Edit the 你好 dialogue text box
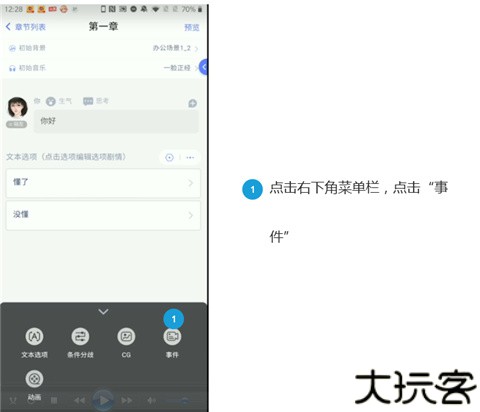The width and height of the screenshot is (480, 412). click(x=116, y=122)
